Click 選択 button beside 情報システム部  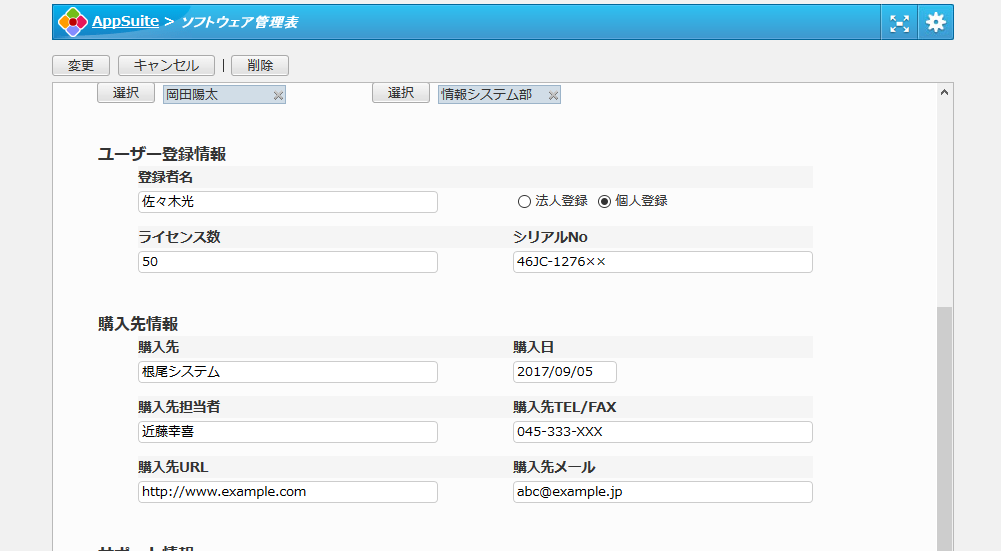coord(400,93)
